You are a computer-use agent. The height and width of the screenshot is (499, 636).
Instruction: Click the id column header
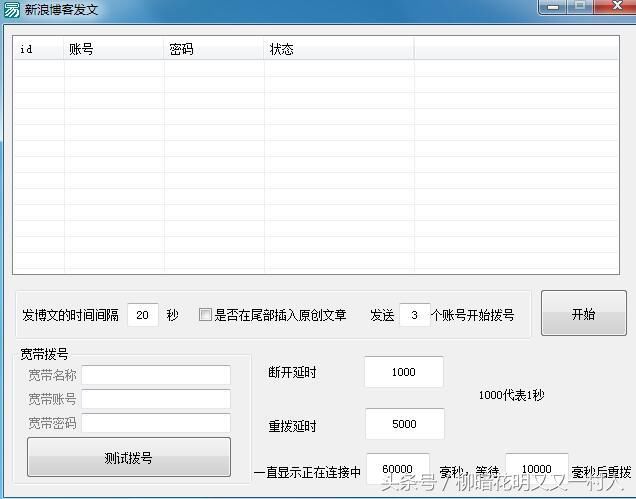point(39,49)
